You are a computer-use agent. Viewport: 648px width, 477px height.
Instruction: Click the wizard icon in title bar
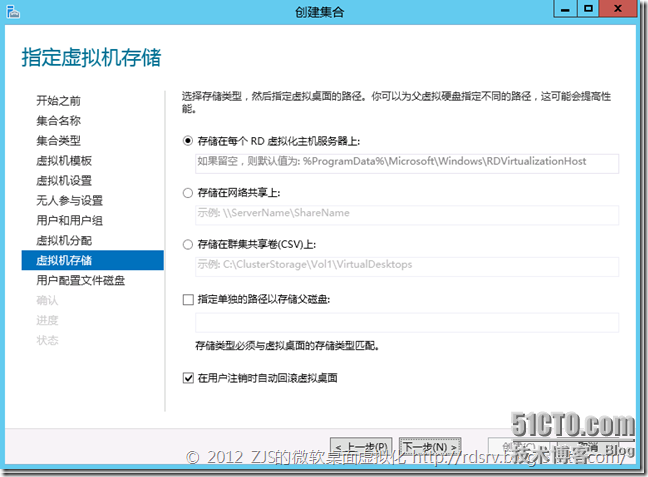(13, 12)
